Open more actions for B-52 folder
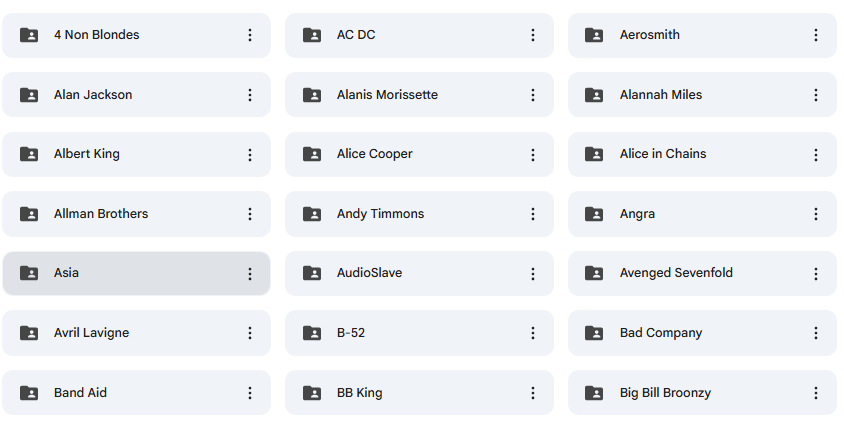Image resolution: width=844 pixels, height=421 pixels. 532,333
